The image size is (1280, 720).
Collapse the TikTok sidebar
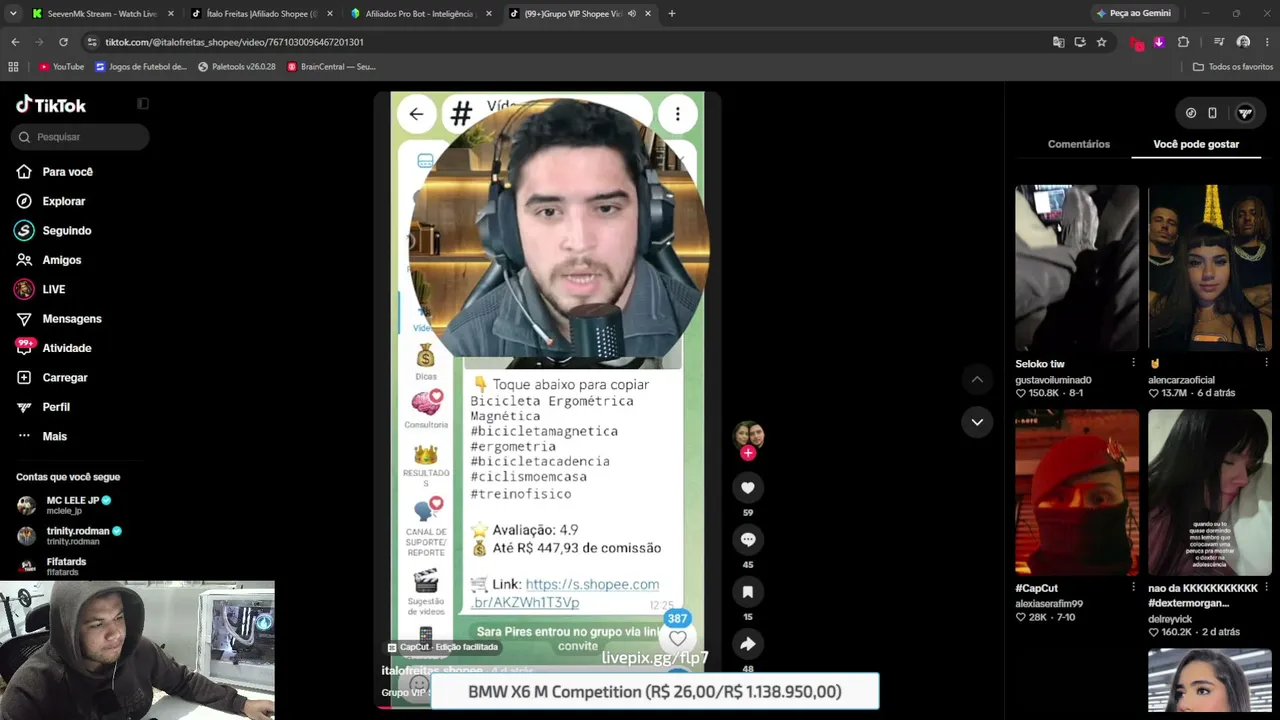(x=143, y=104)
